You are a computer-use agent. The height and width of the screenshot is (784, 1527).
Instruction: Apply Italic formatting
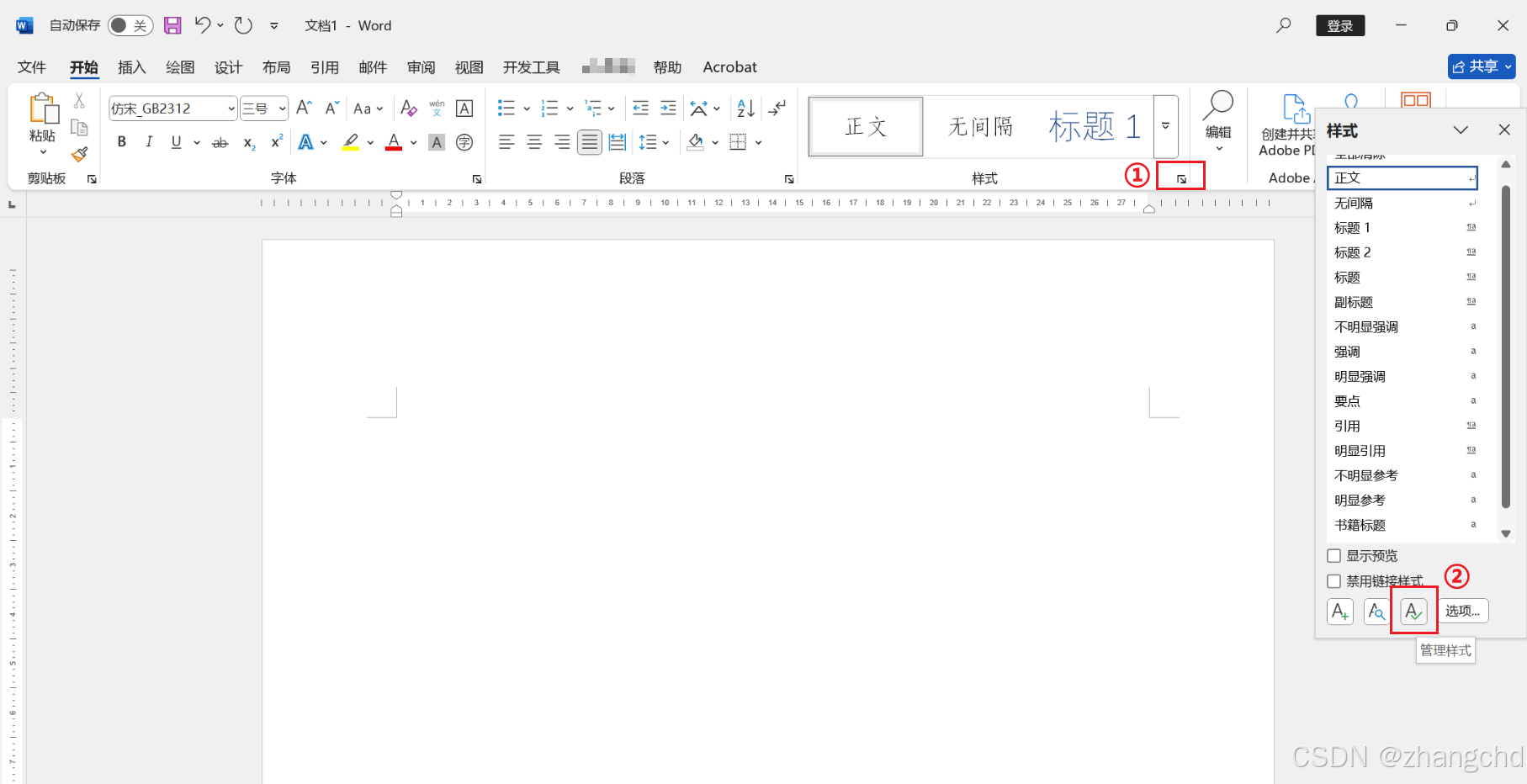(x=149, y=142)
